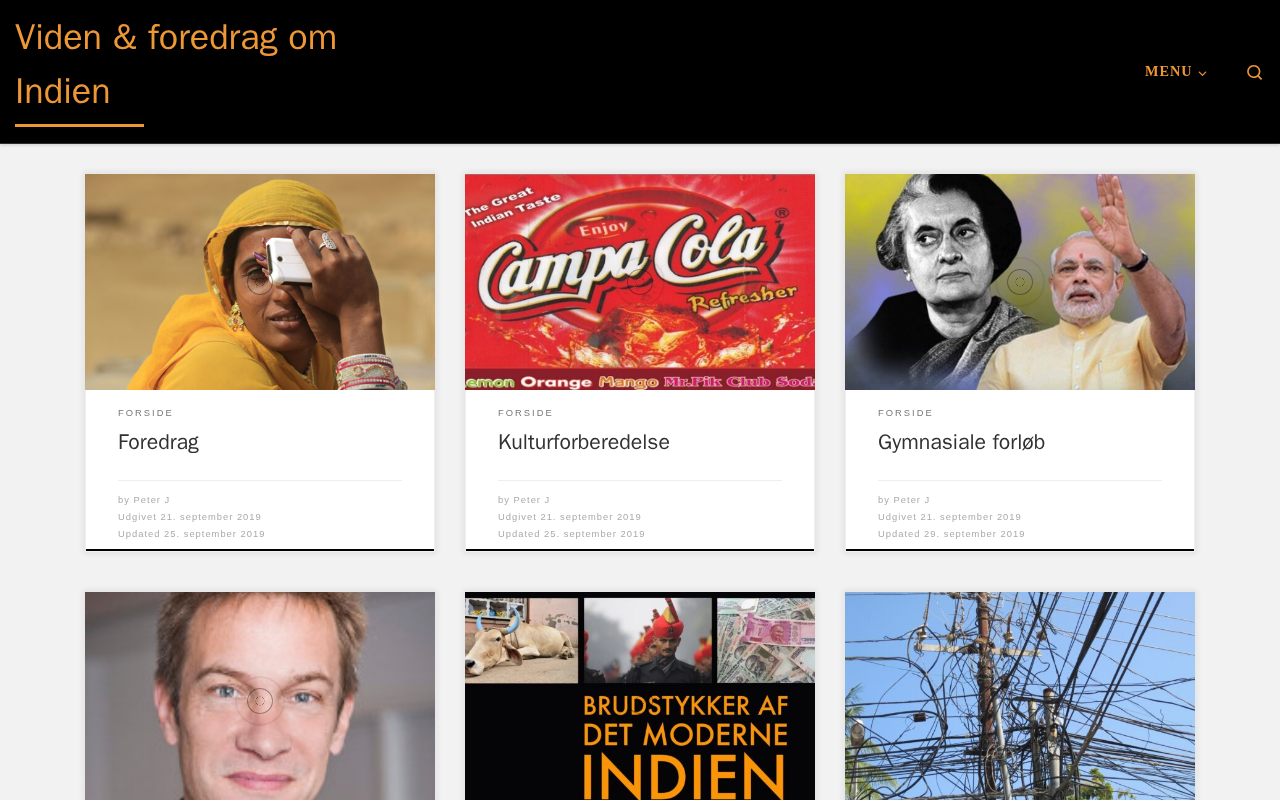The height and width of the screenshot is (800, 1280).
Task: Select the FORSIDE category above Foredrag
Action: click(x=146, y=413)
